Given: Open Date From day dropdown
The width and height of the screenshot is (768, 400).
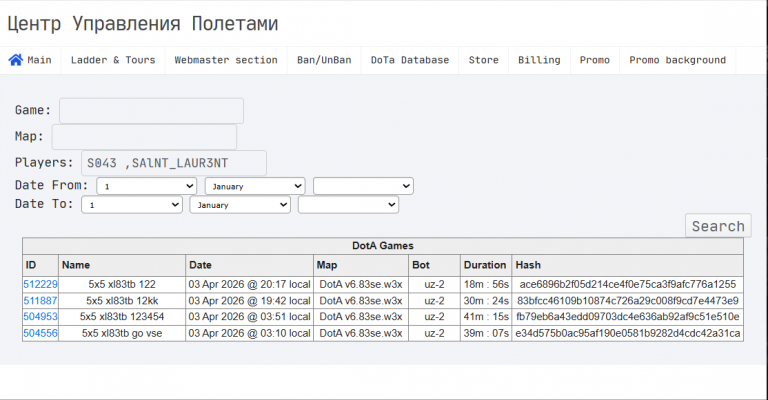Looking at the screenshot, I should (146, 186).
